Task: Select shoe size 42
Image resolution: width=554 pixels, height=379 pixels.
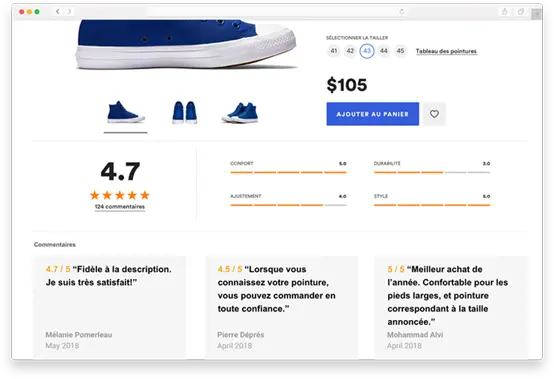Action: tap(350, 51)
